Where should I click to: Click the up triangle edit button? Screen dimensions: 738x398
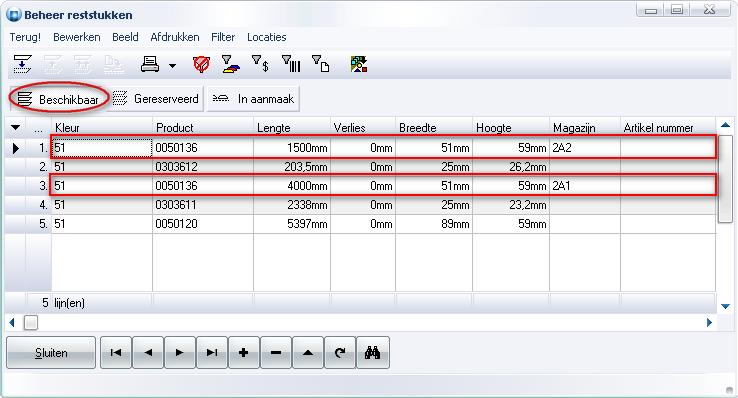pos(308,352)
